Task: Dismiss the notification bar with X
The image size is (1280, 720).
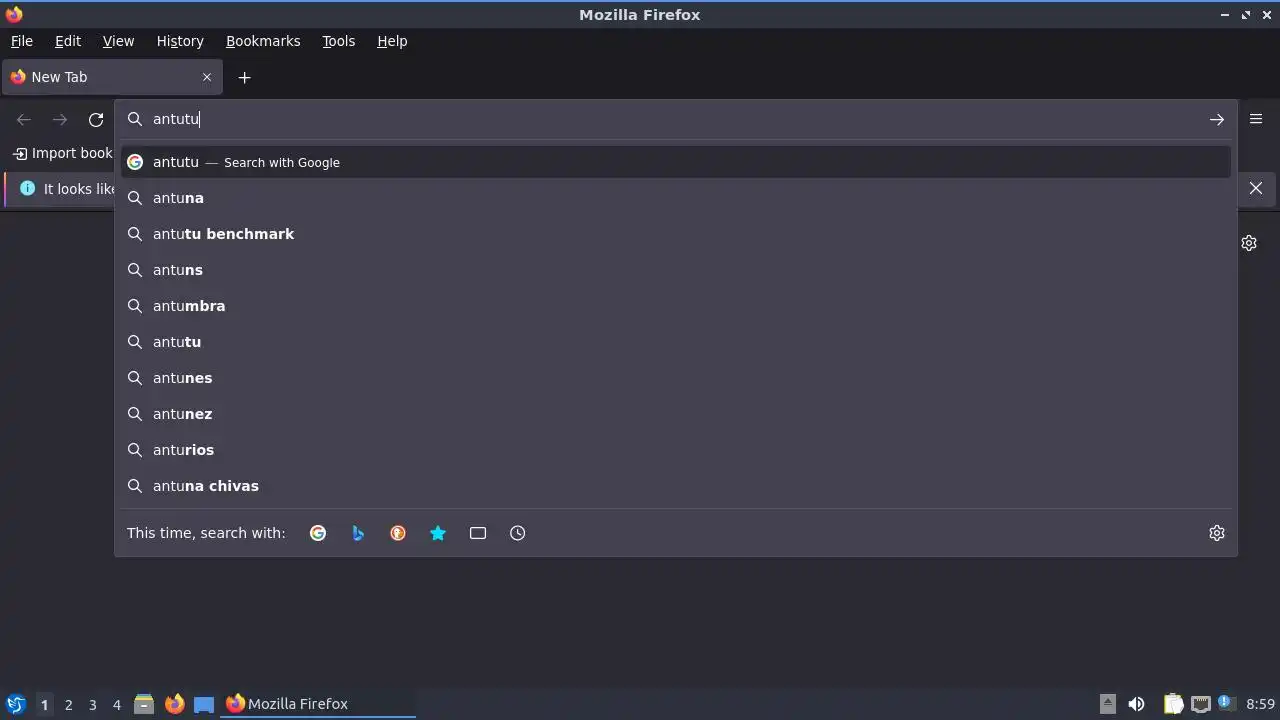Action: [x=1256, y=188]
